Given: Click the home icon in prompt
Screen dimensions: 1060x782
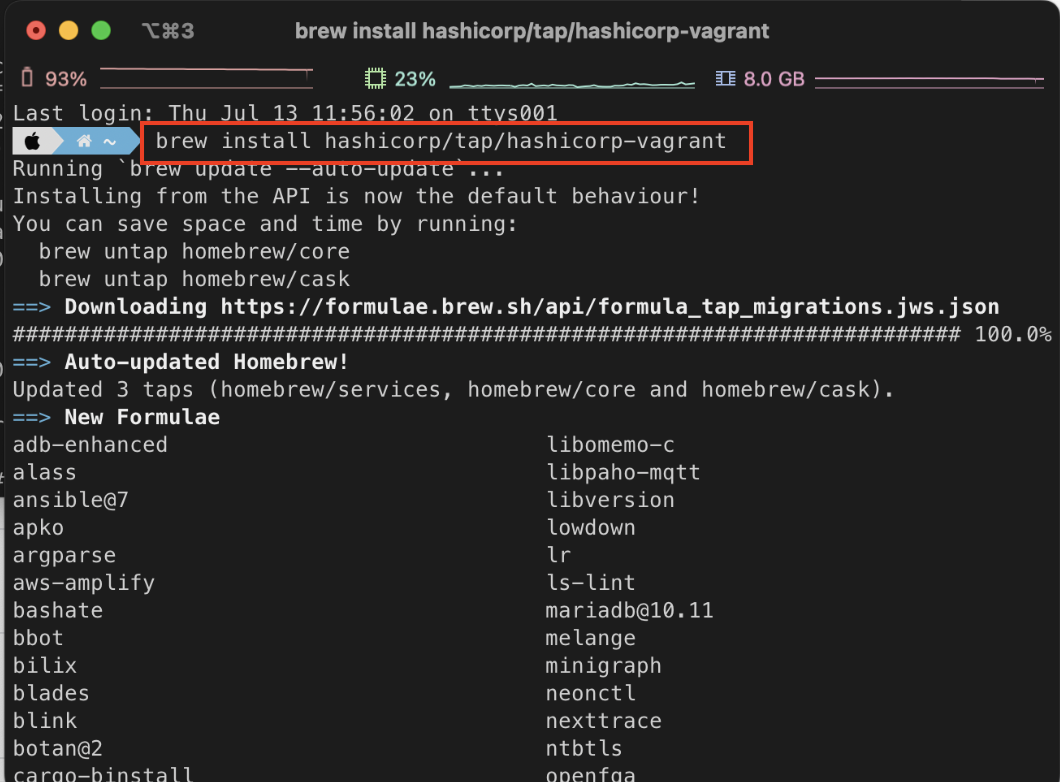Looking at the screenshot, I should pos(84,141).
